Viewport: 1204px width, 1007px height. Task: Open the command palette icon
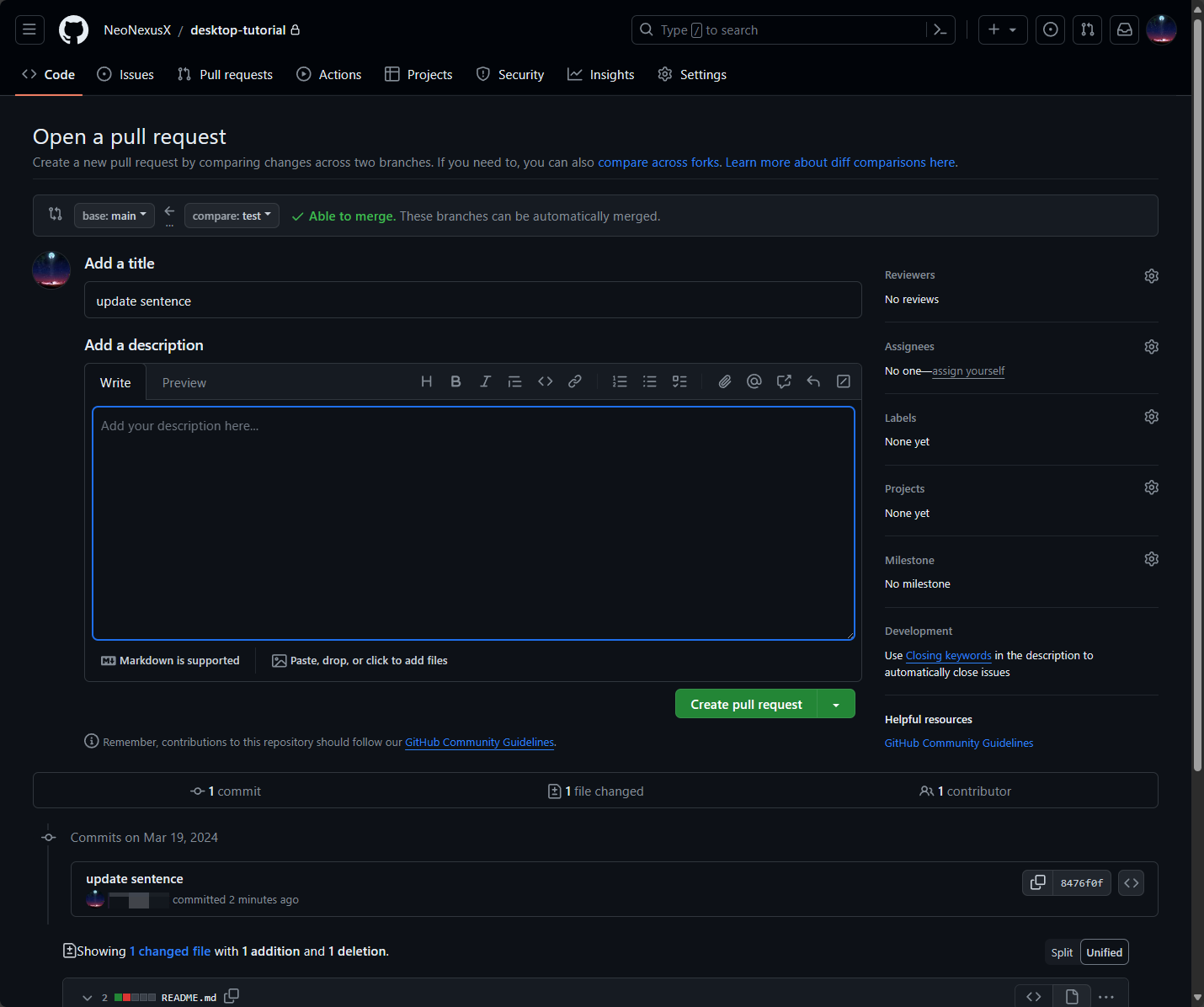click(x=940, y=29)
